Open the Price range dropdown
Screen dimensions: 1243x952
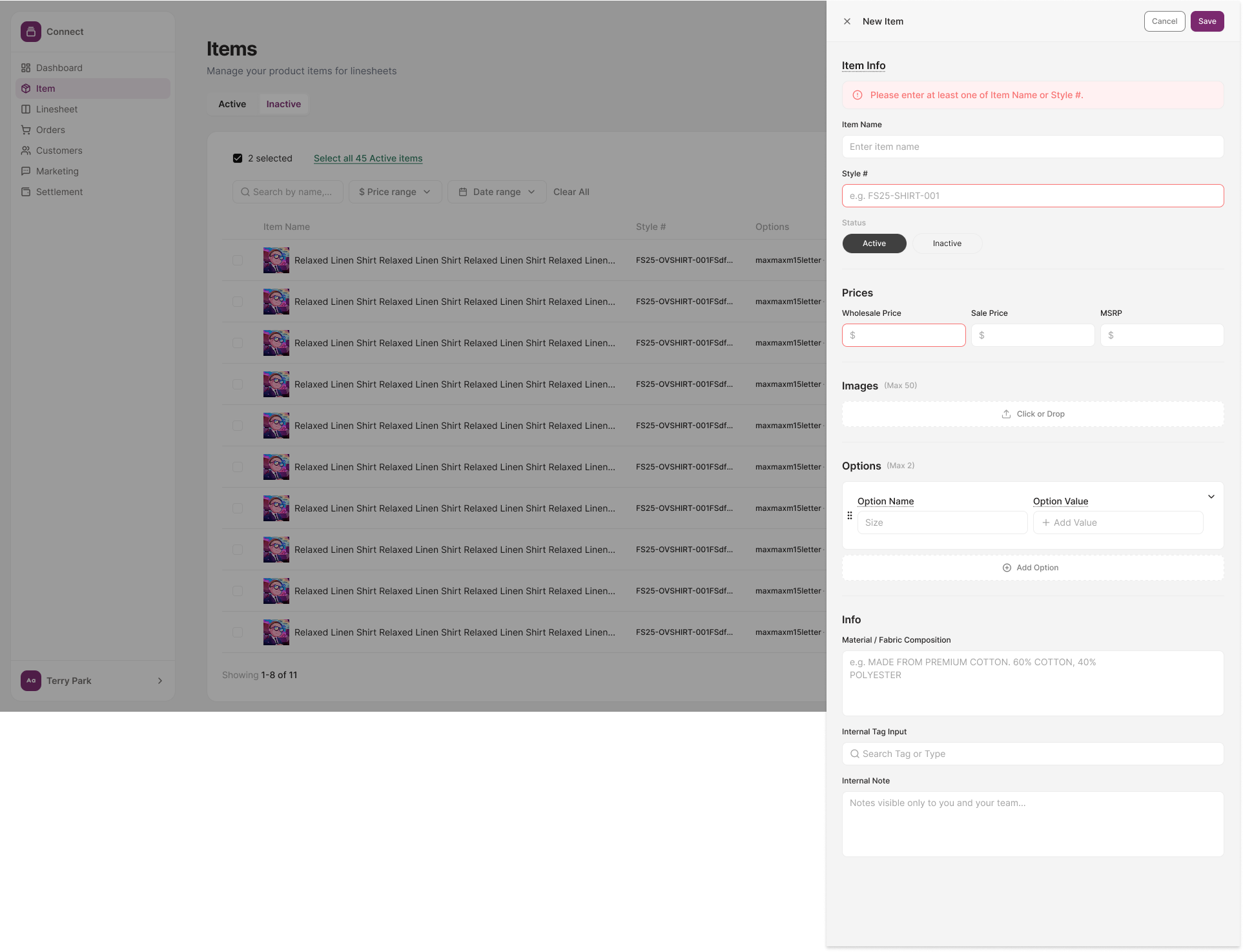coord(395,192)
